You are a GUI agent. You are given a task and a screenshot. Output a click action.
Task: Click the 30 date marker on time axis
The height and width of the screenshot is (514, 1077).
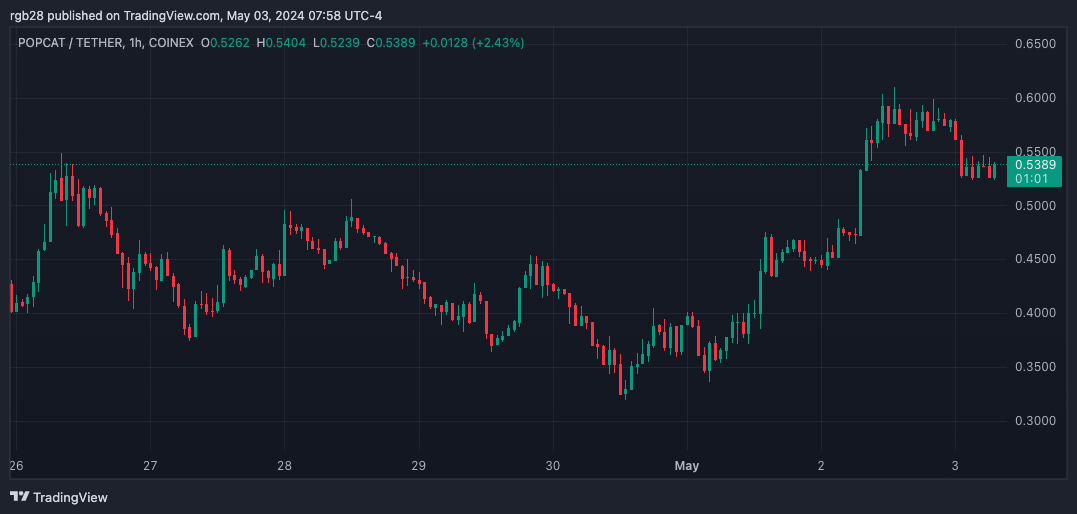click(553, 466)
